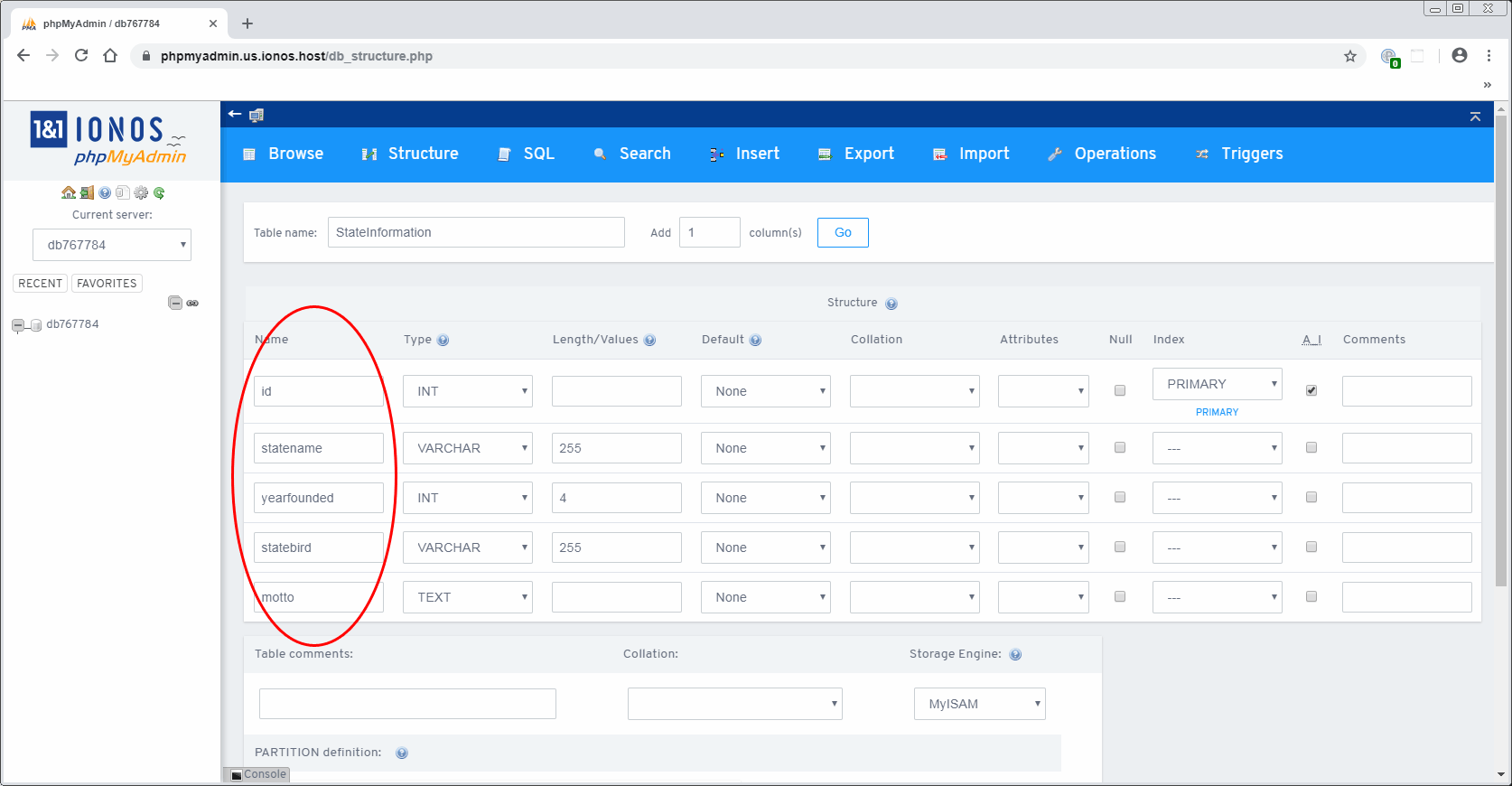Click the help icon beside Structure heading
This screenshot has height=786, width=1512.
coord(891,304)
